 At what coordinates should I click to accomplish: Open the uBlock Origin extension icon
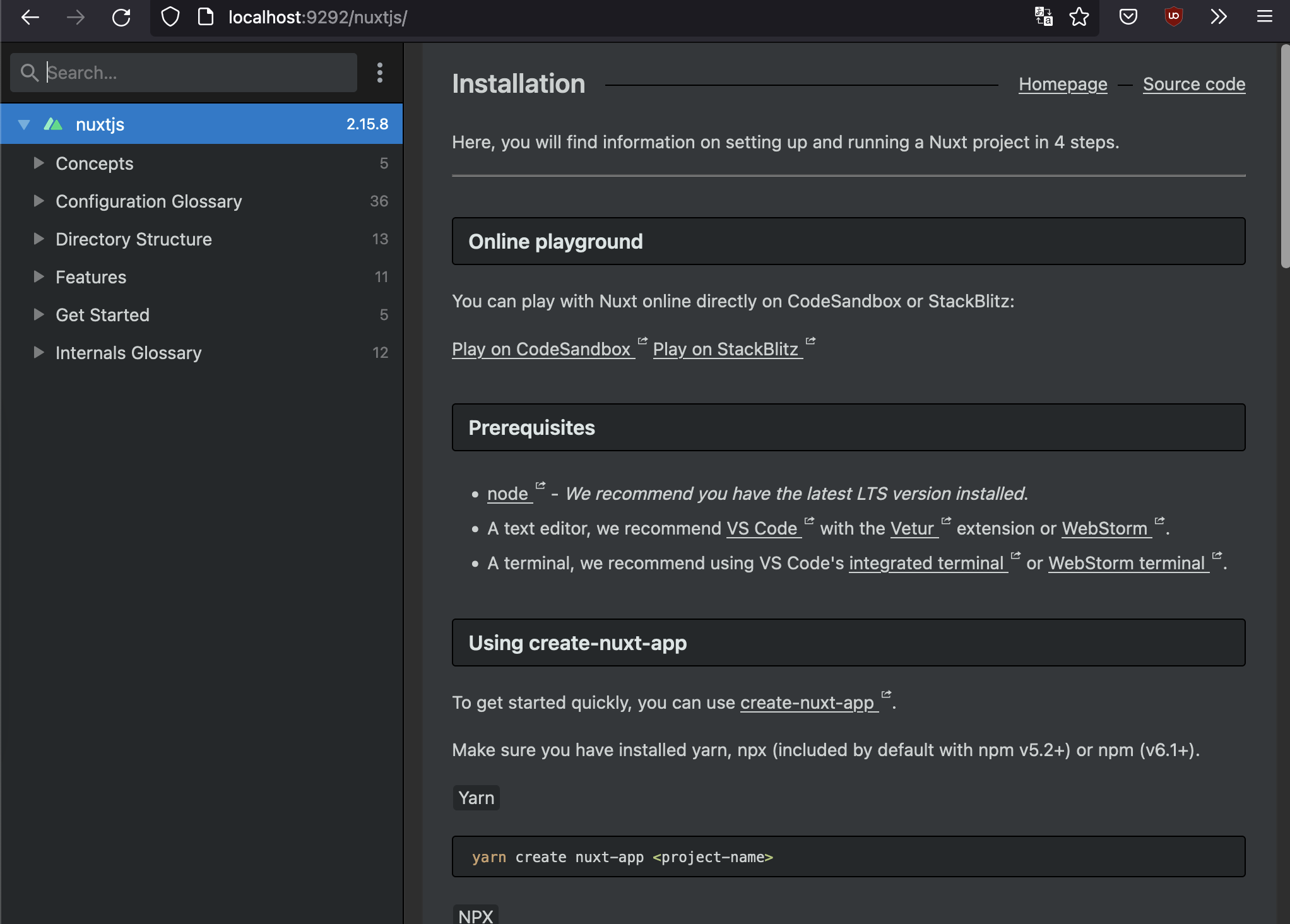[x=1174, y=17]
